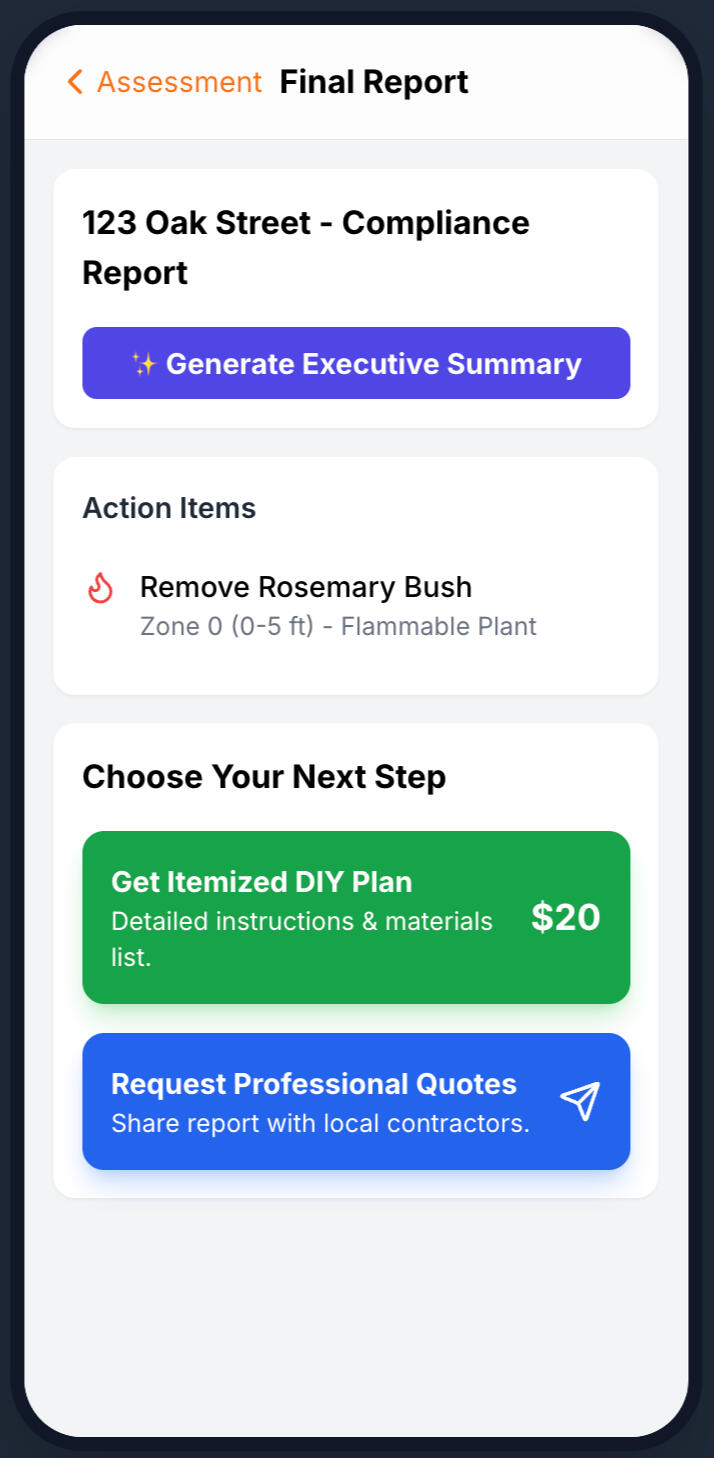Click the Action Items section heading
Screen dimensions: 714x1458
(169, 508)
